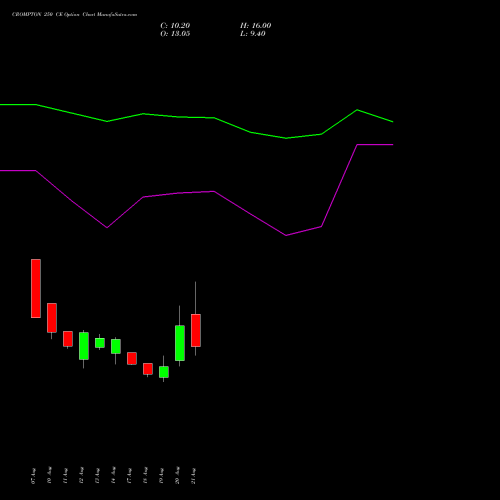This screenshot has width=500, height=500.
Task: Click the red 21 Aug candlestick
Action: [x=196, y=330]
